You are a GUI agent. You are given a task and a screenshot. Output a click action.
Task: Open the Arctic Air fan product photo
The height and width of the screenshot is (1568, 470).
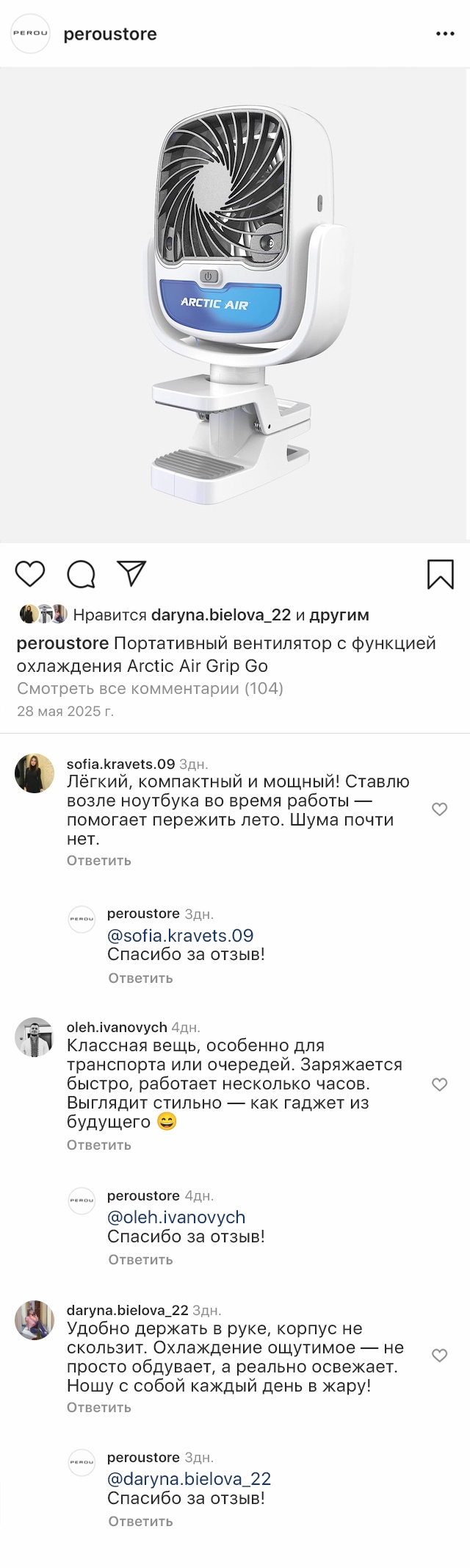click(235, 305)
